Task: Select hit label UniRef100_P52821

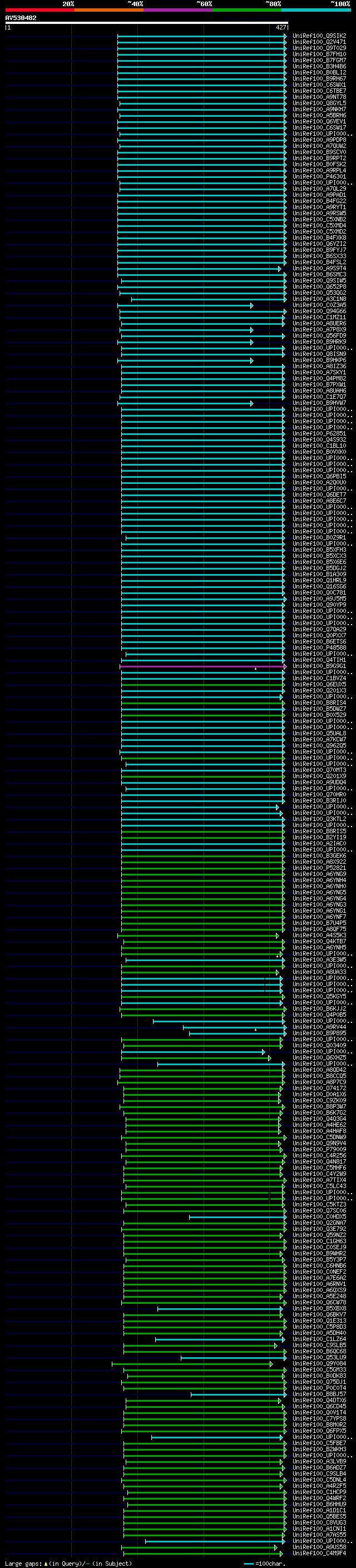Action: [319, 869]
